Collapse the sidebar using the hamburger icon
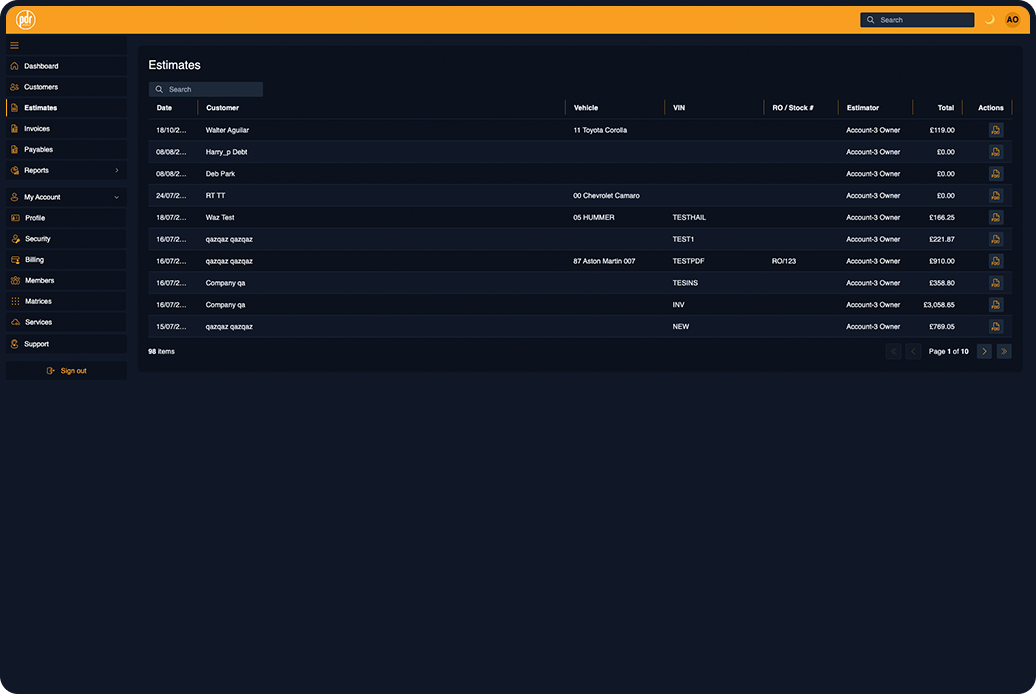This screenshot has width=1036, height=694. point(14,45)
